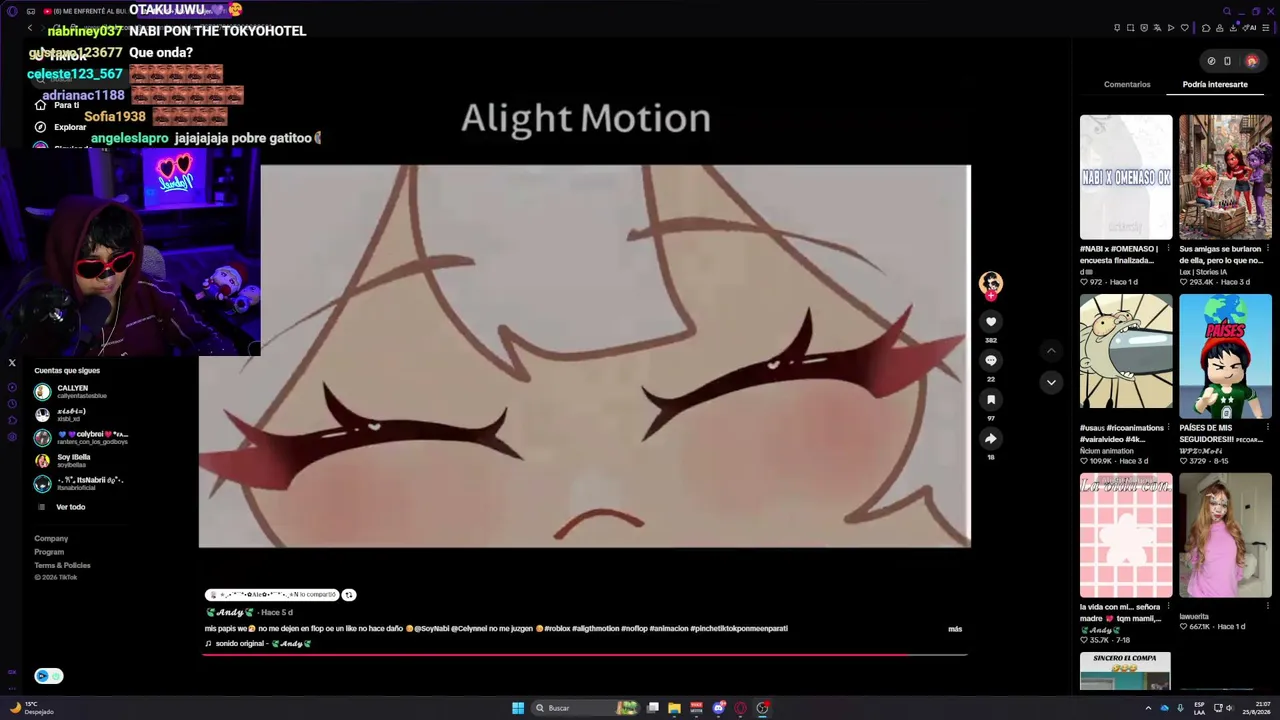Click the repost icon beside the shared pill

(349, 595)
